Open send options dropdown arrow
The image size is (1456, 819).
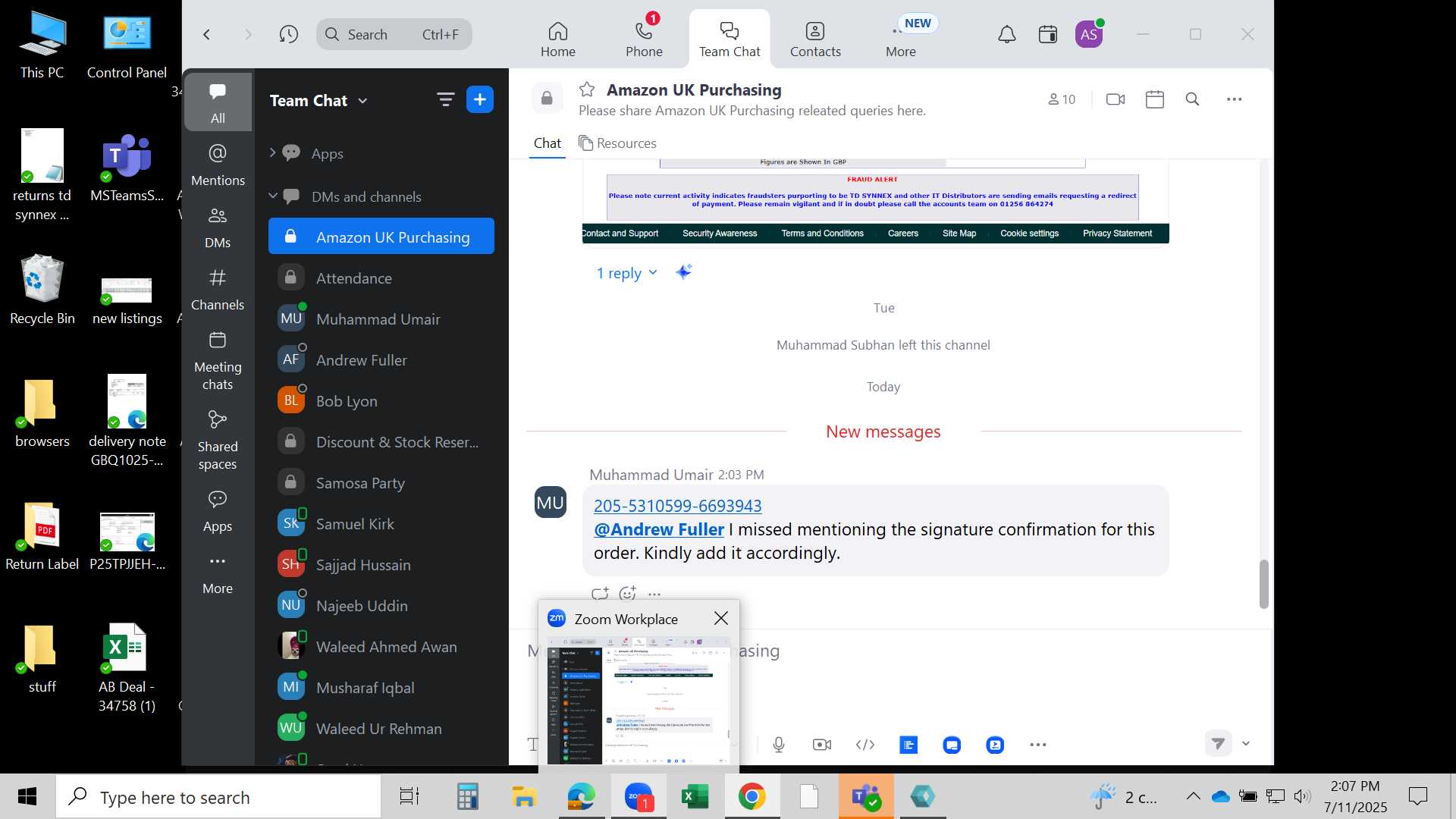pyautogui.click(x=1246, y=744)
